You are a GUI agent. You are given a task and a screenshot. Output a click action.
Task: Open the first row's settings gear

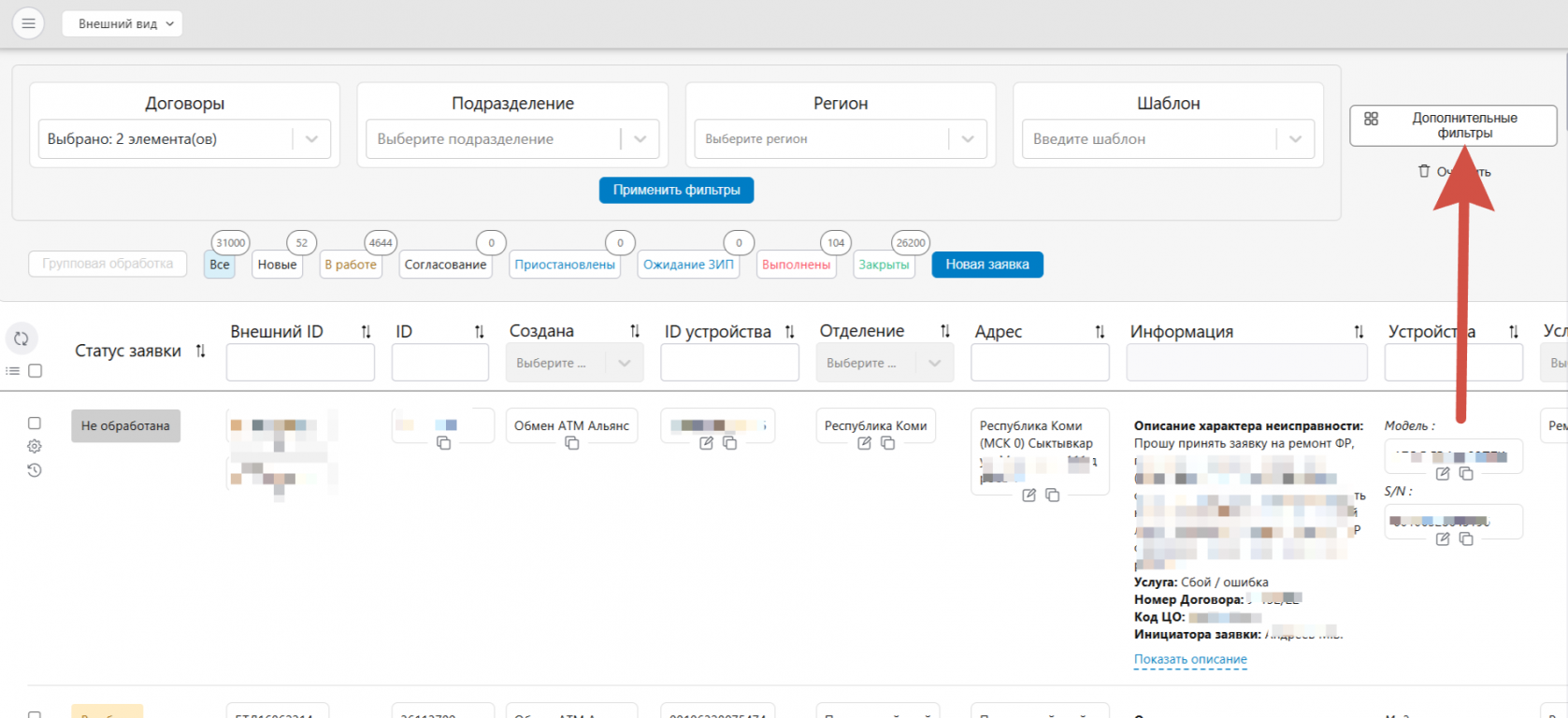click(35, 447)
